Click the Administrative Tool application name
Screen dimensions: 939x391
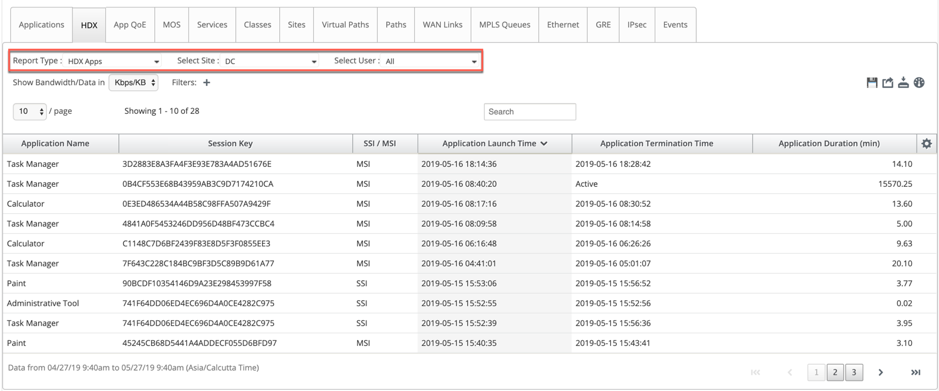(x=43, y=303)
